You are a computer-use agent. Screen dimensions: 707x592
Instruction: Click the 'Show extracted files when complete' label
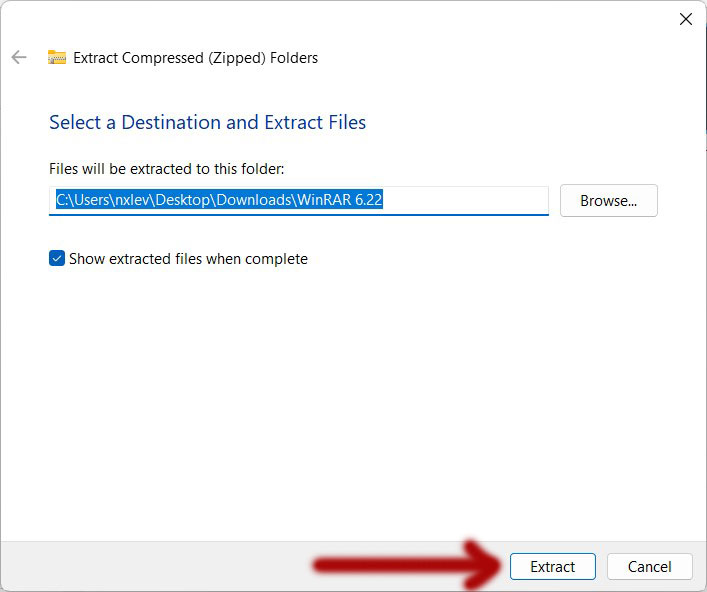(188, 259)
